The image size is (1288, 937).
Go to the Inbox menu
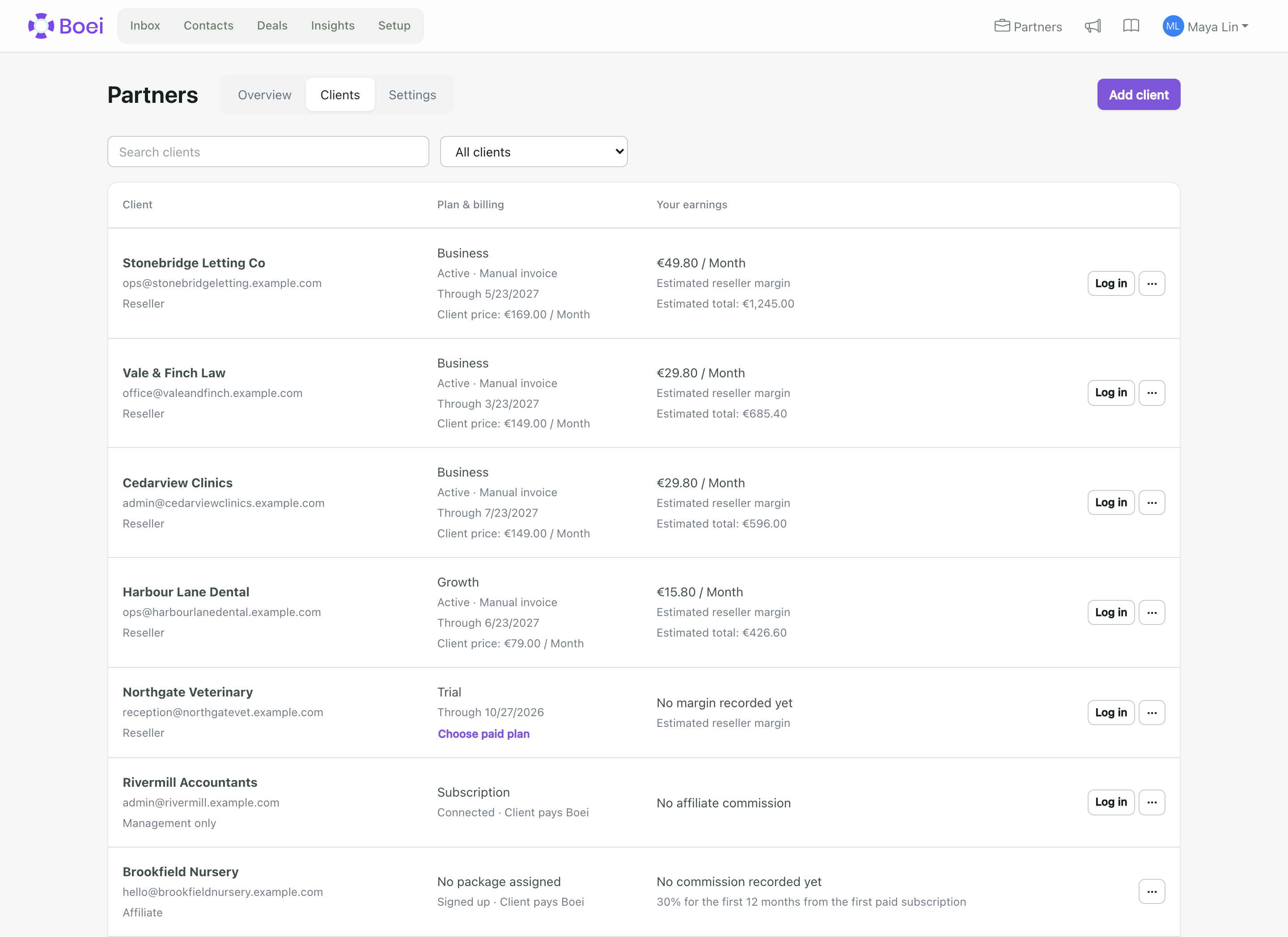point(145,25)
